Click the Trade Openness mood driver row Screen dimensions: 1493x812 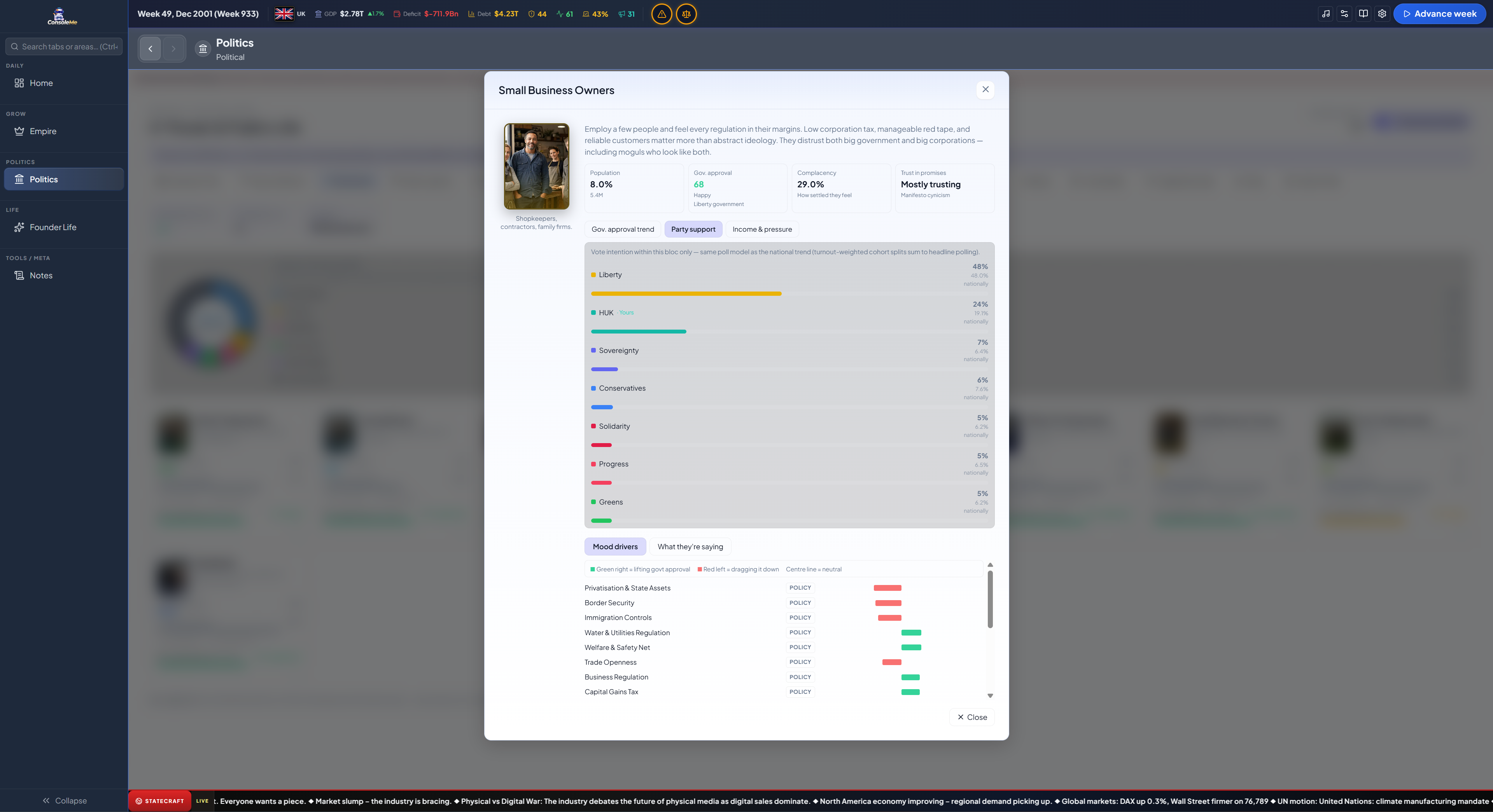(x=784, y=662)
